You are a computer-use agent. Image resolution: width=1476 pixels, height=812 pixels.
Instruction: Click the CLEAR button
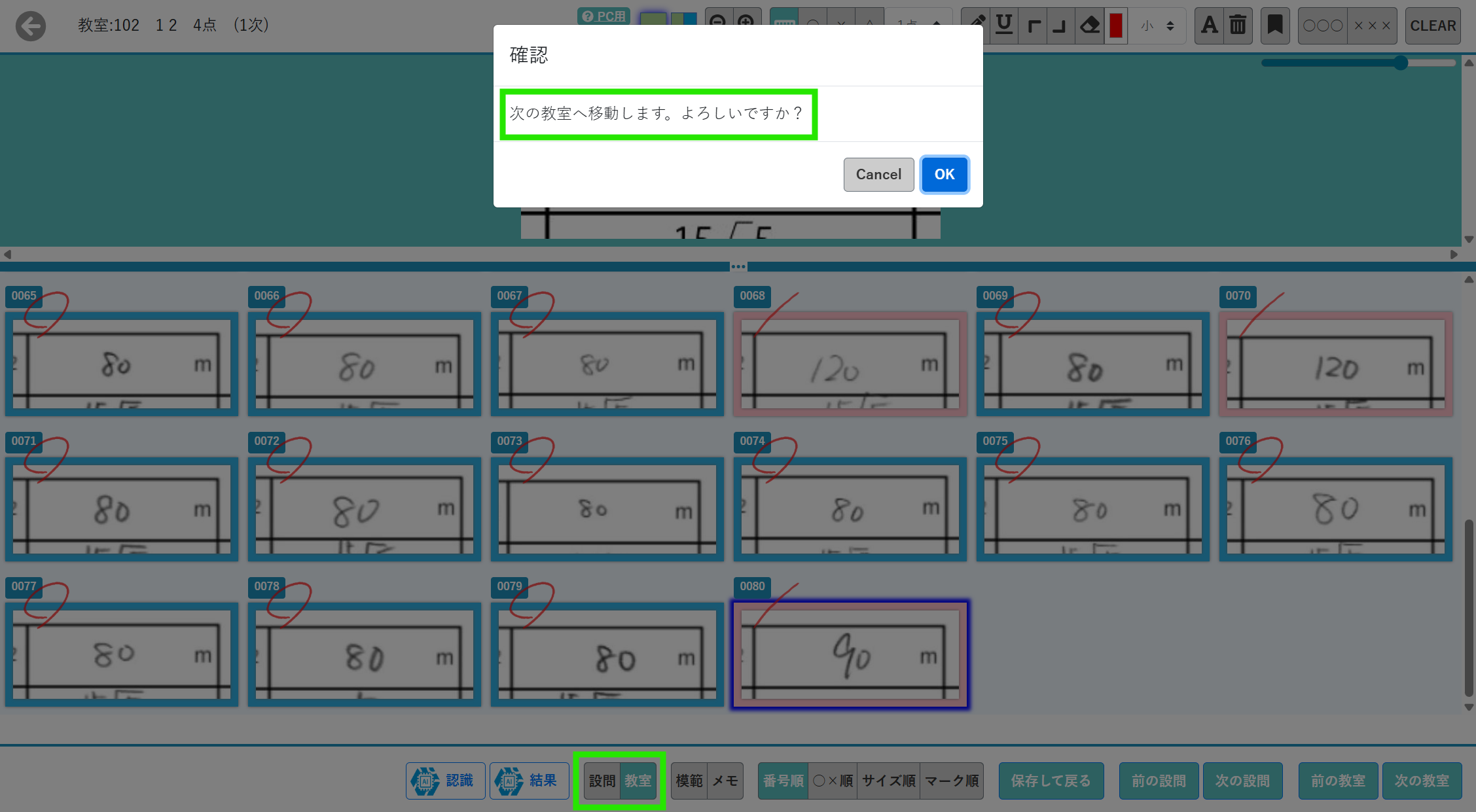coord(1433,26)
